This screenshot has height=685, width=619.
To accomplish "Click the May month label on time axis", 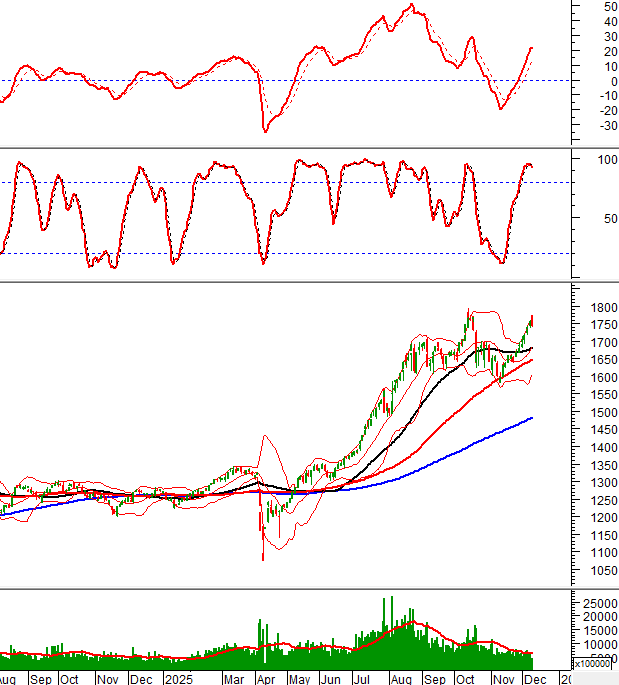I will [299, 678].
